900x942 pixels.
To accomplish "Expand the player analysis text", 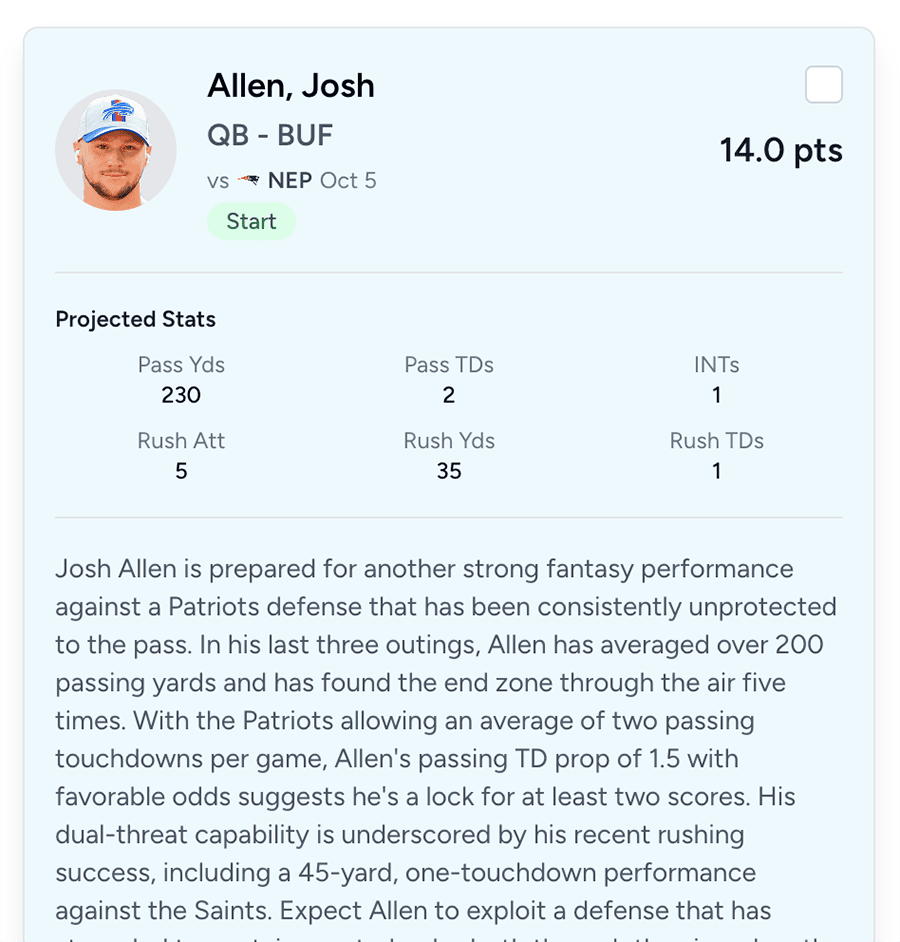I will (x=445, y=740).
